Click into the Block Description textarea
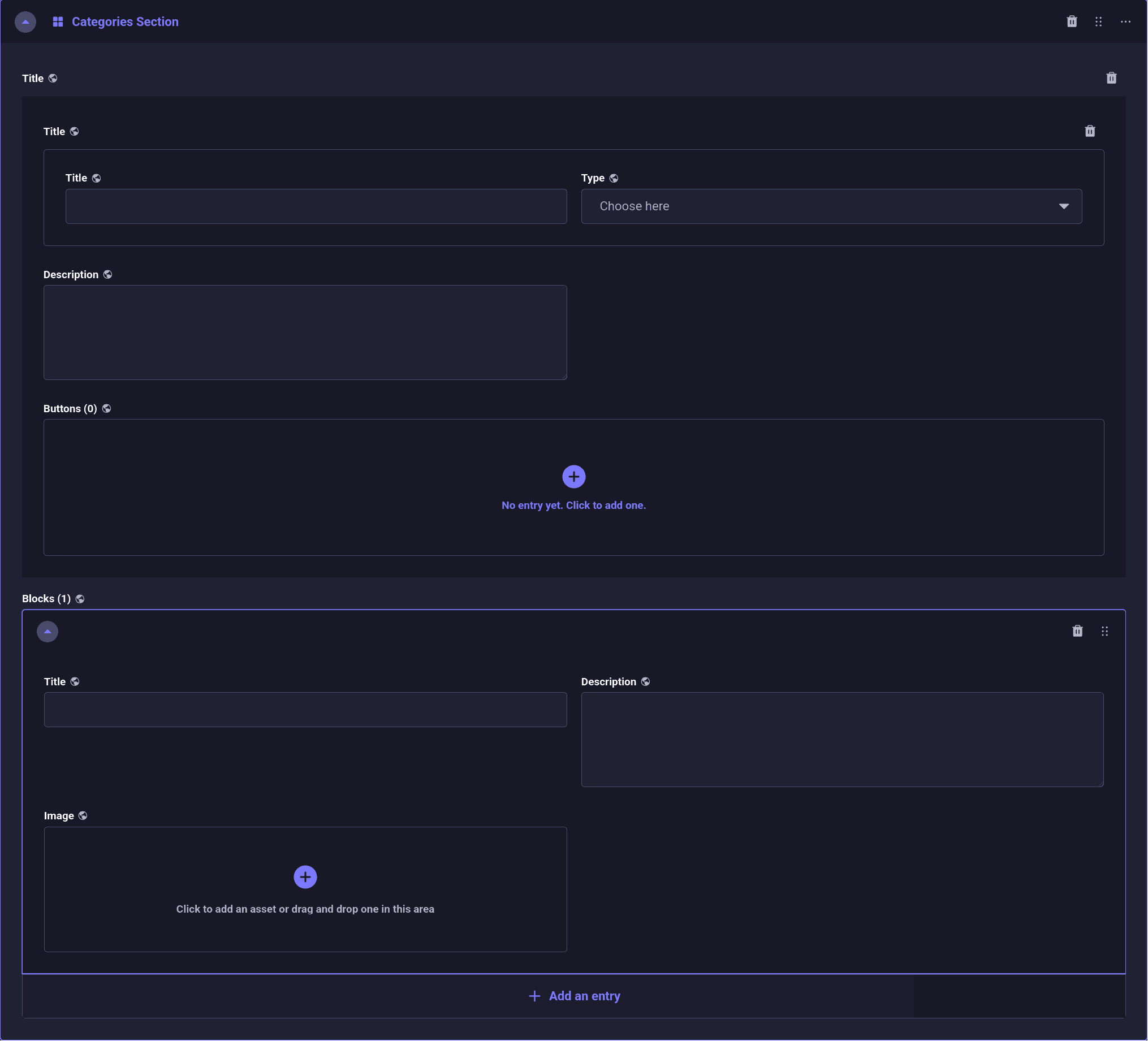1148x1041 pixels. 841,739
